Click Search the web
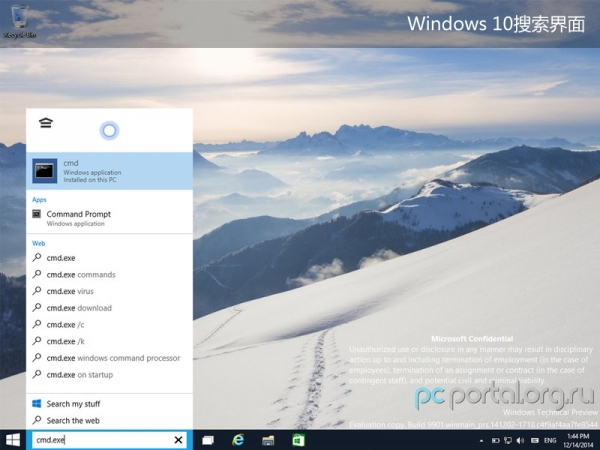600x450 pixels. pos(109,421)
